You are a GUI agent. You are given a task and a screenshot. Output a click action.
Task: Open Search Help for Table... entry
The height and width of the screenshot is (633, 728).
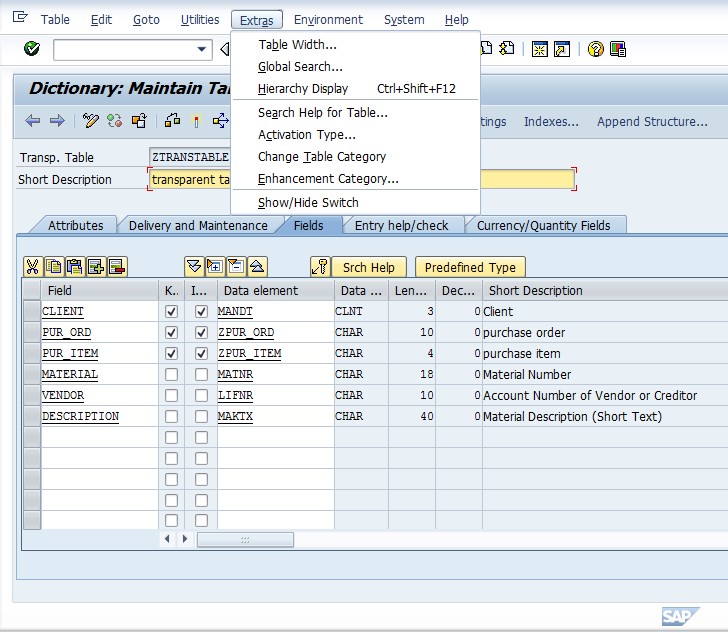tap(355, 112)
